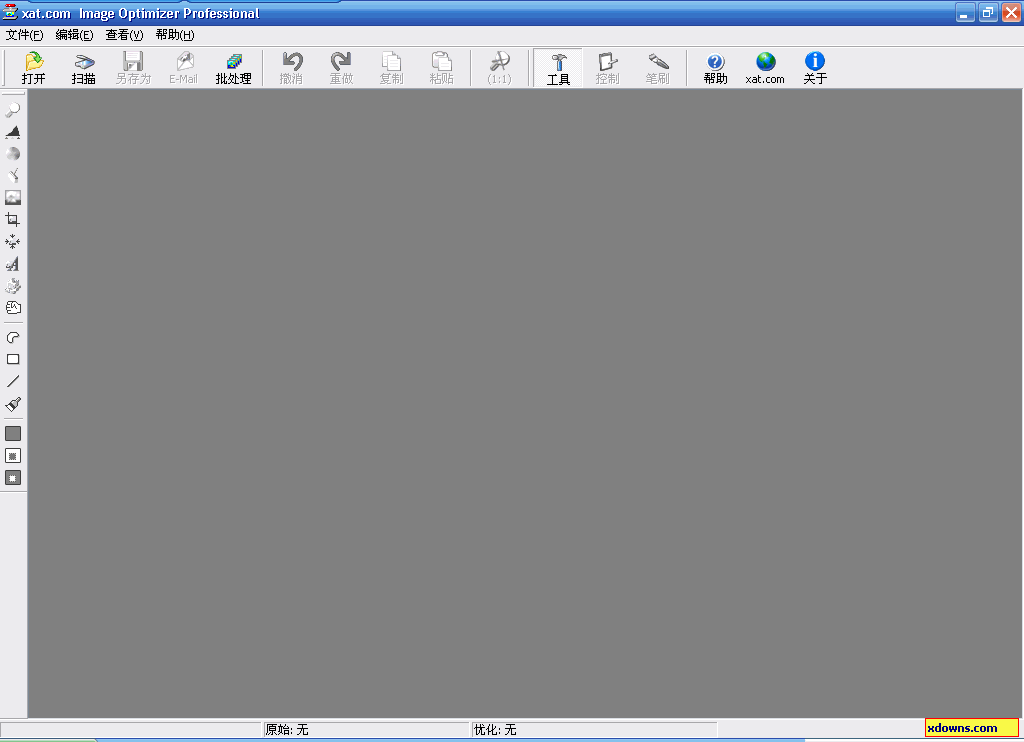Select the rectangle region tool

tap(13, 359)
